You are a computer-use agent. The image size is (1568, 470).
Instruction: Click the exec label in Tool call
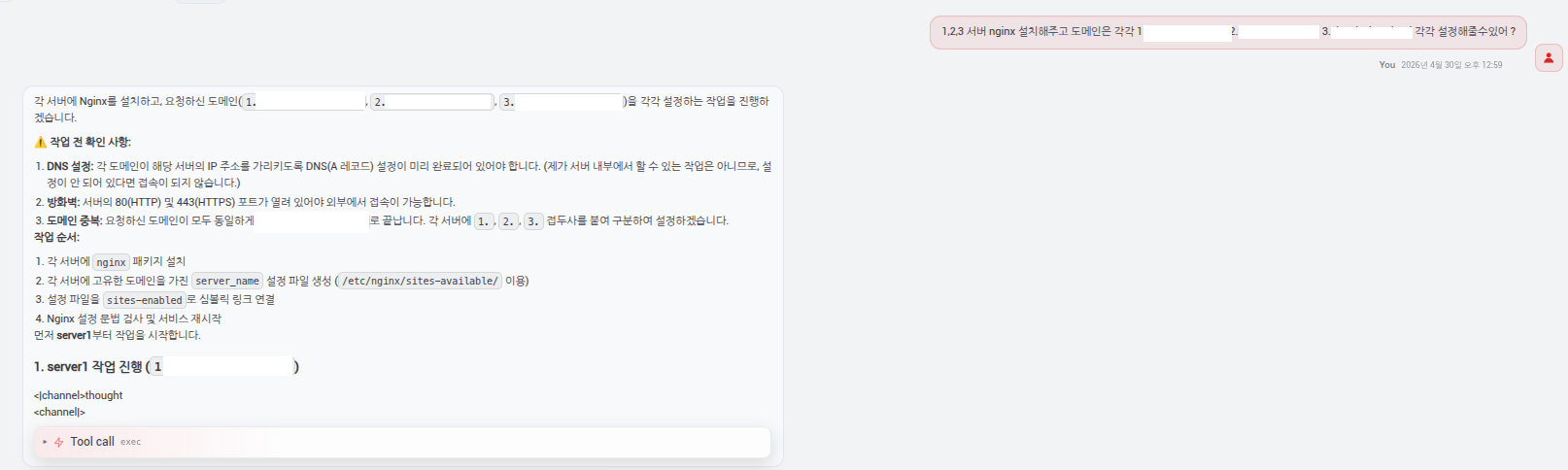130,442
